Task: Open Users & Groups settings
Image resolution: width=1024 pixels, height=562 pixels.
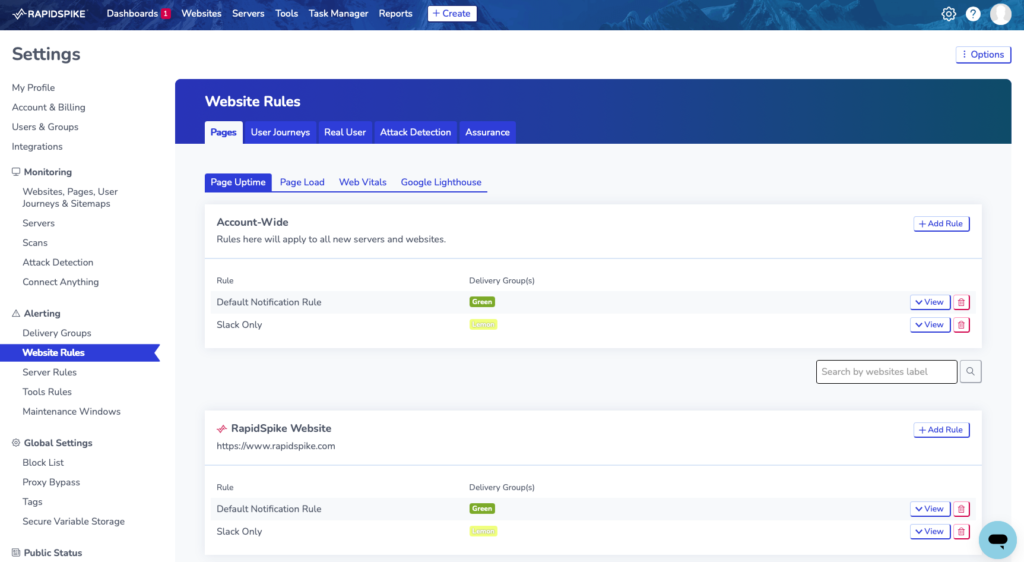Action: 45,127
